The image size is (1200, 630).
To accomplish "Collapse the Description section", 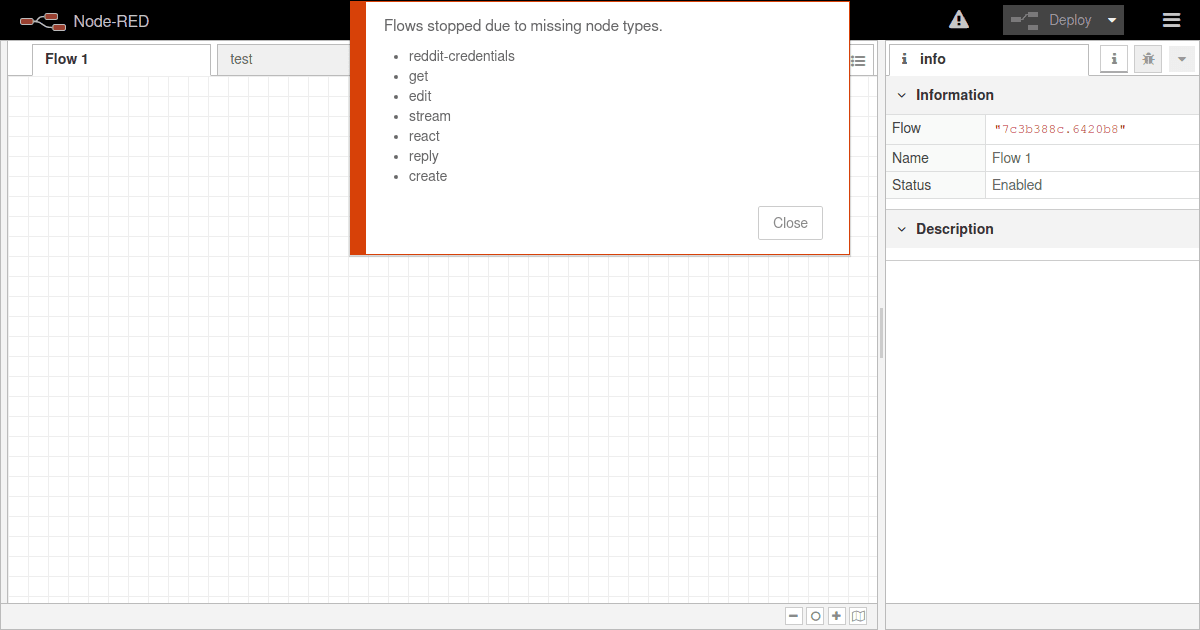I will (902, 229).
